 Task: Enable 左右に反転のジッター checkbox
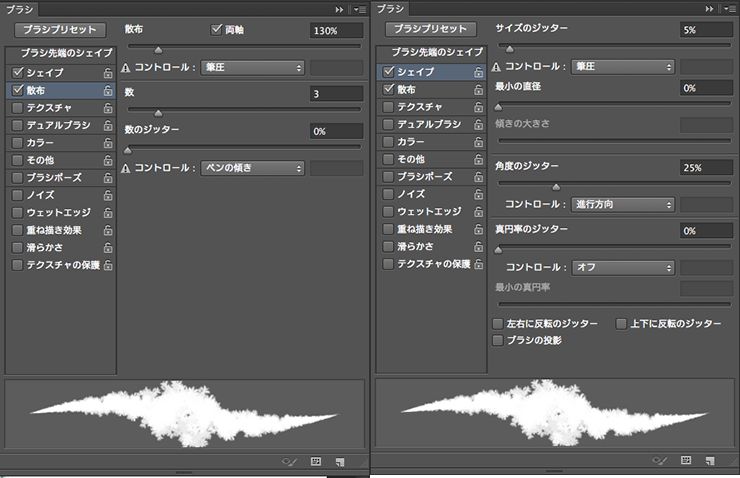pos(498,324)
